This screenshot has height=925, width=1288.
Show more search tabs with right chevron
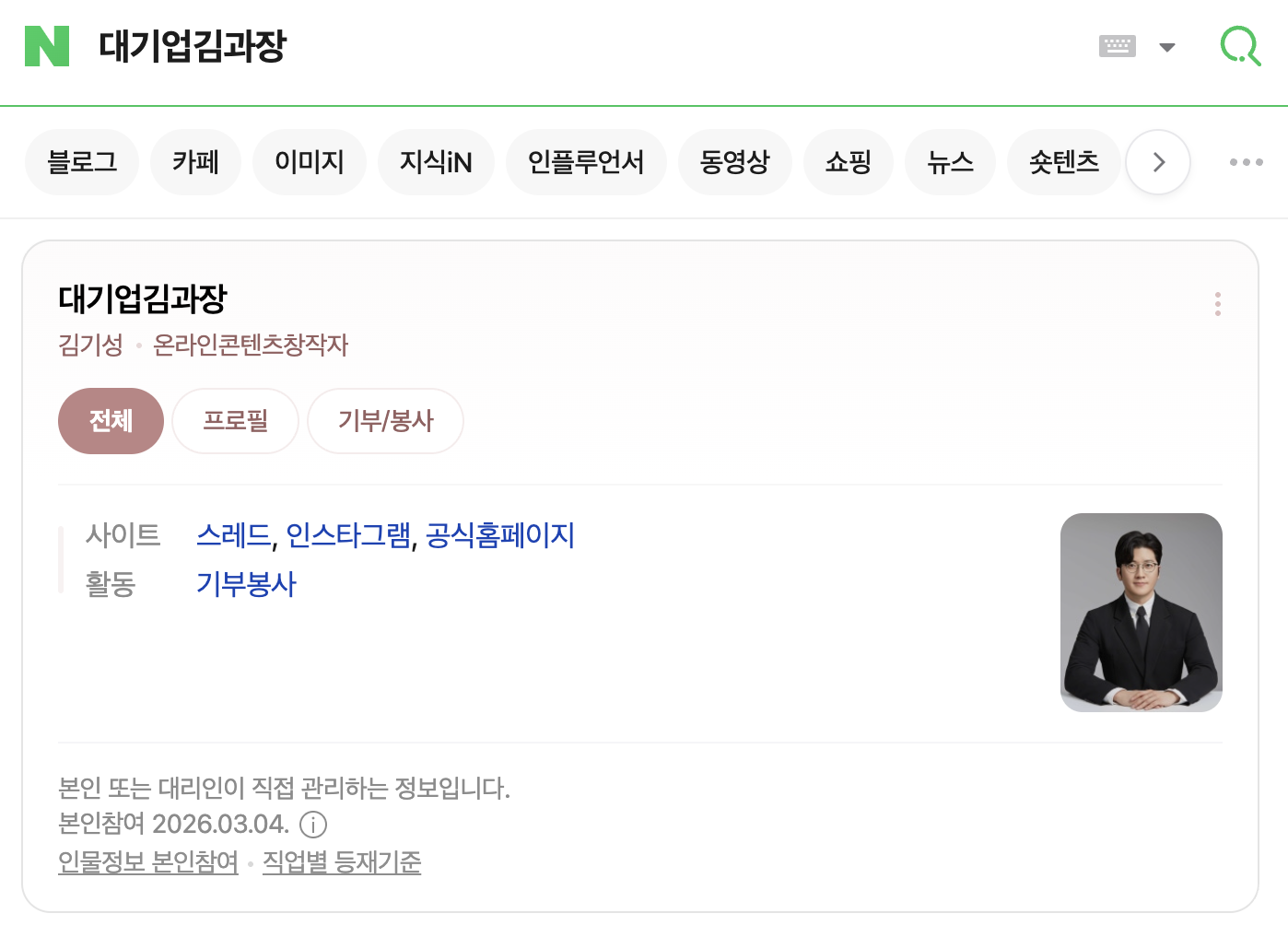click(1158, 162)
